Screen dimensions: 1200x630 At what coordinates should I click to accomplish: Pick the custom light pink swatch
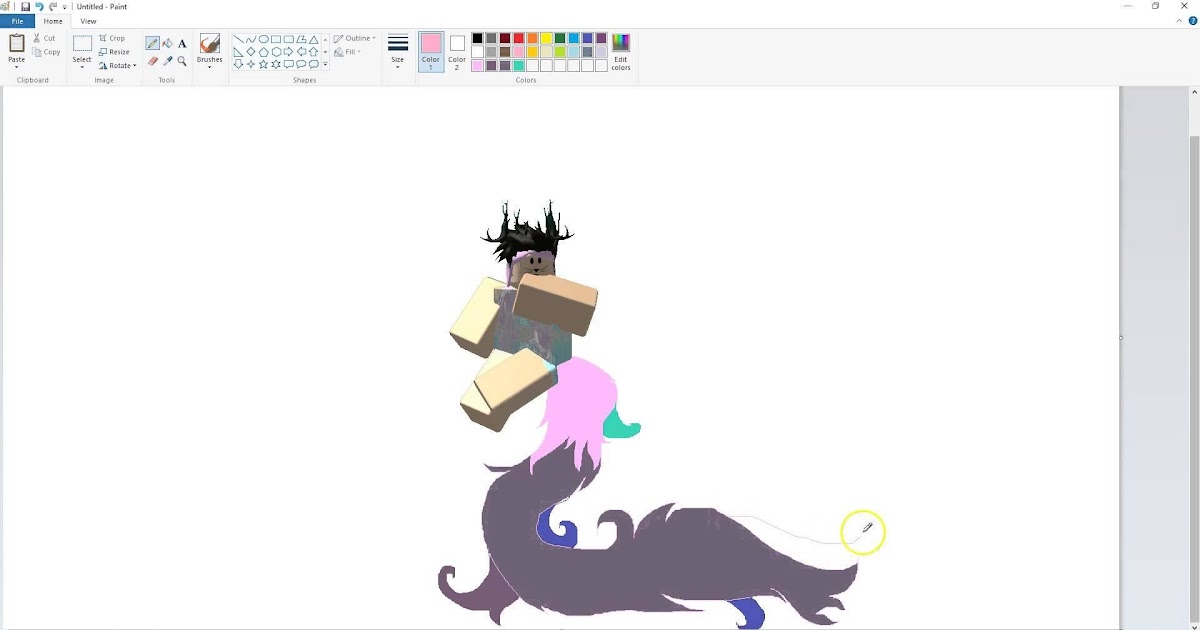click(478, 66)
